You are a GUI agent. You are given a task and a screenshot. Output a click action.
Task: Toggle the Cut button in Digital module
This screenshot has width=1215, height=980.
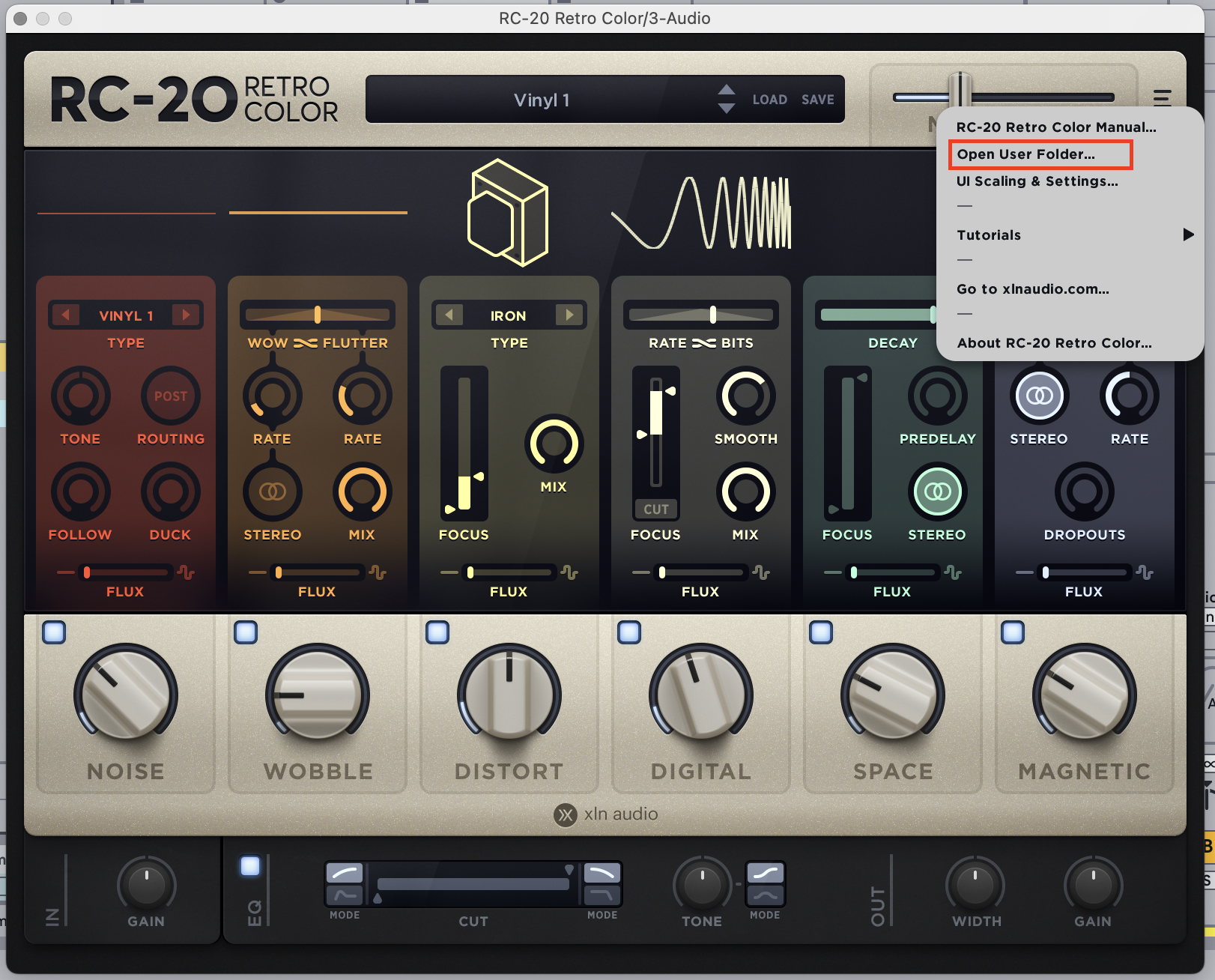(656, 509)
